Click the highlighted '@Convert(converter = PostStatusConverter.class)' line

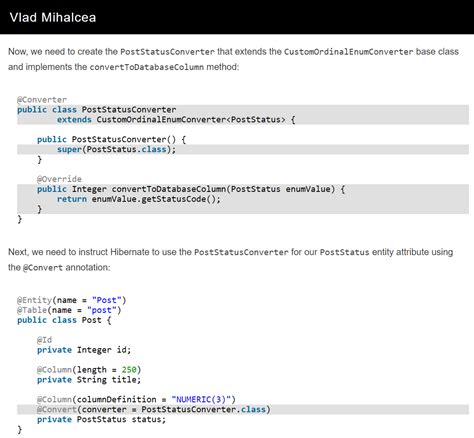click(x=154, y=410)
